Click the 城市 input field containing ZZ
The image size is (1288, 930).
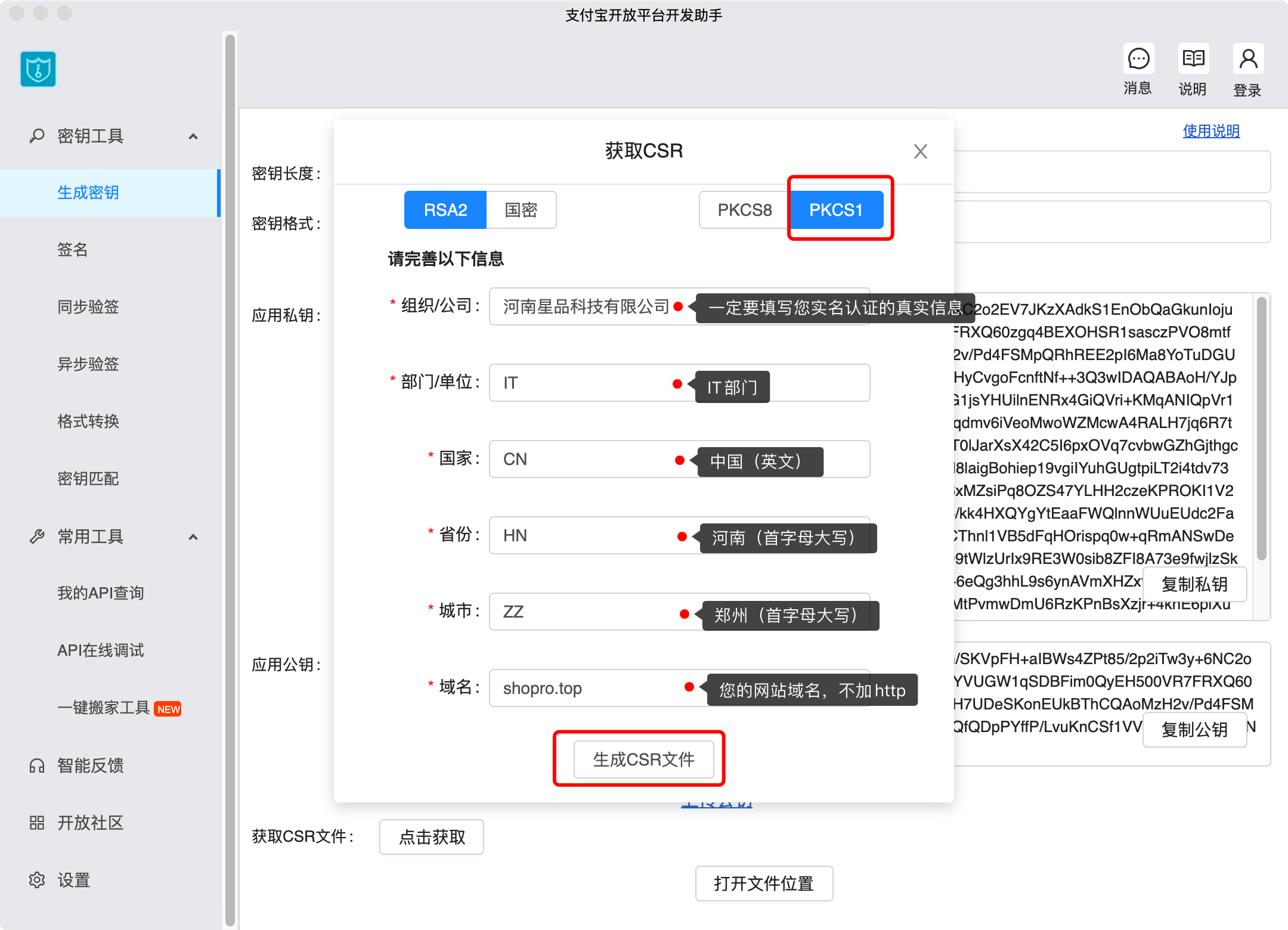(679, 612)
